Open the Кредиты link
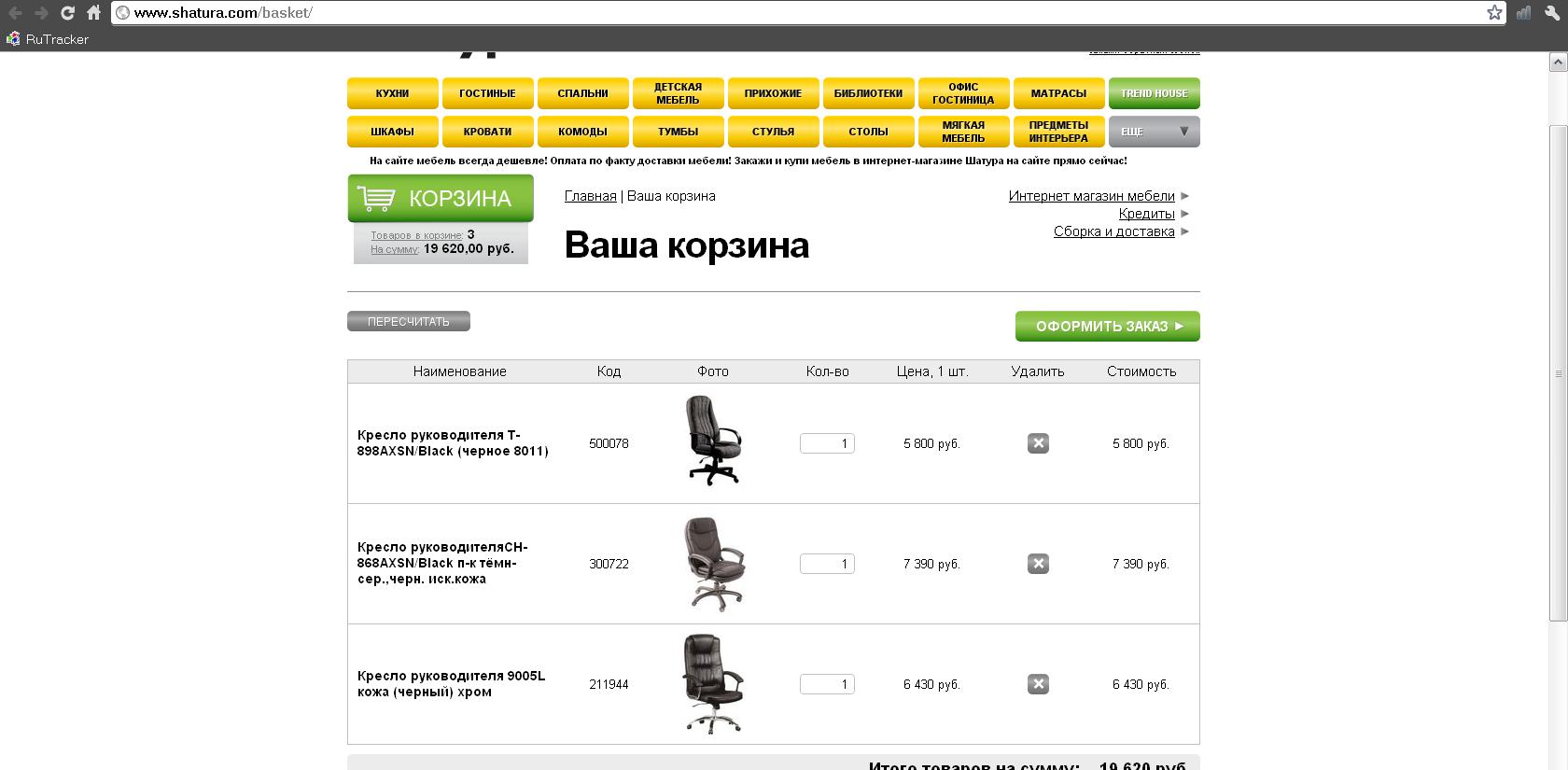Screen dimensions: 1568x770 (1146, 214)
